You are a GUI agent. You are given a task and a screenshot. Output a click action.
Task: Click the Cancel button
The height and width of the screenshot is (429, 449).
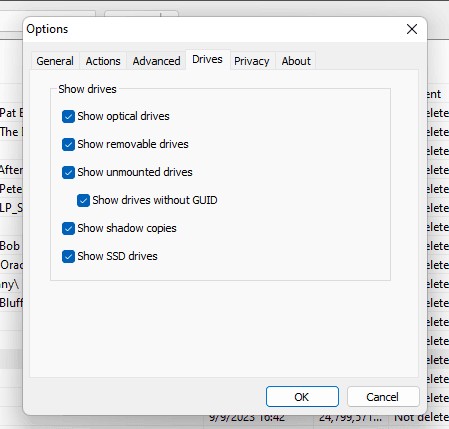coord(383,397)
